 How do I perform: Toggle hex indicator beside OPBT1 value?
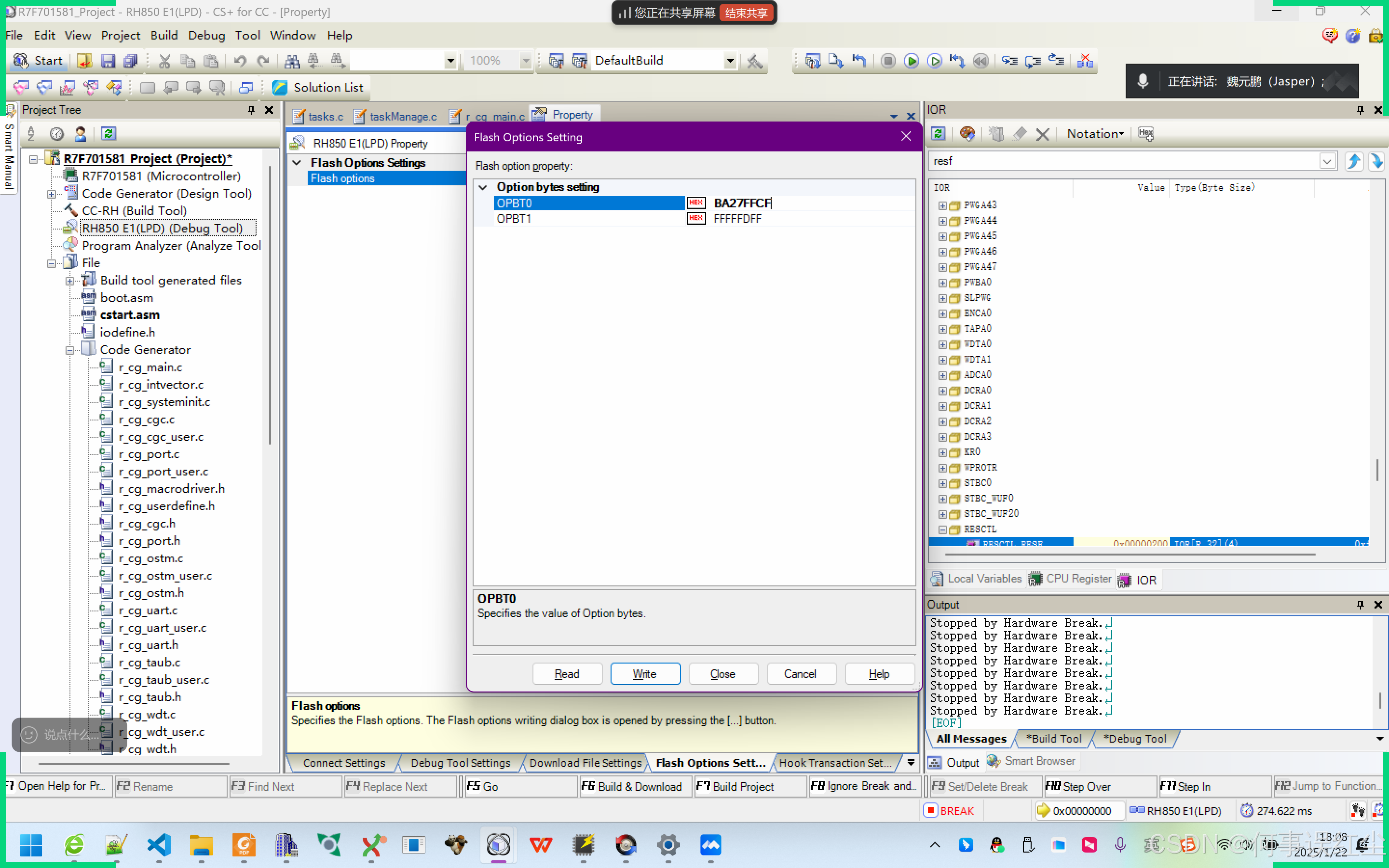click(x=695, y=218)
